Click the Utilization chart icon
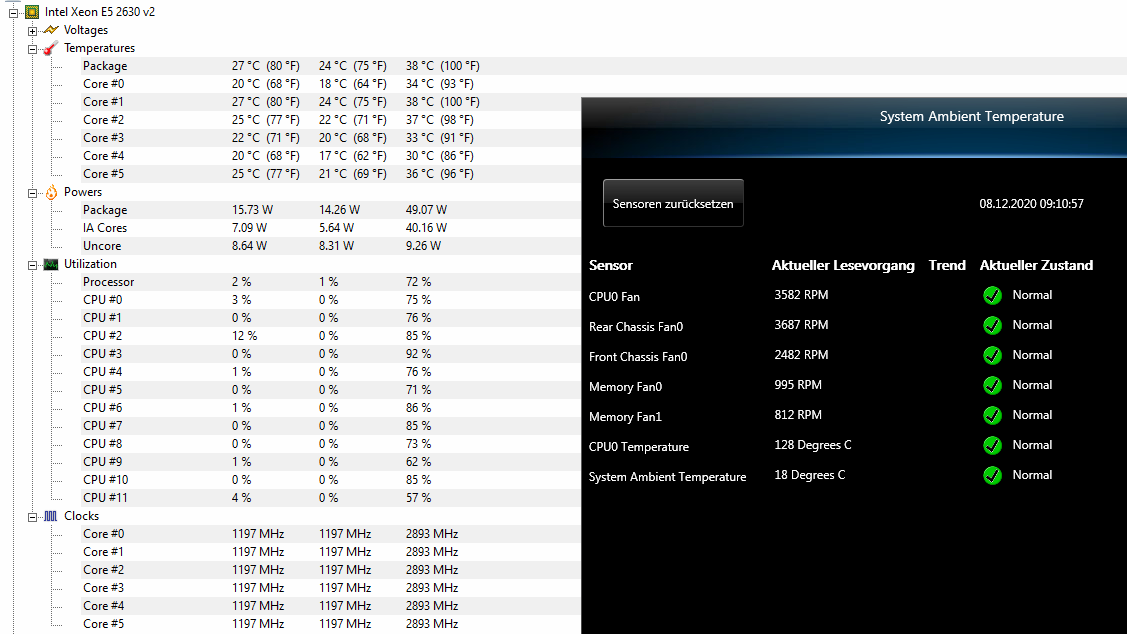This screenshot has height=634, width=1127. point(50,264)
